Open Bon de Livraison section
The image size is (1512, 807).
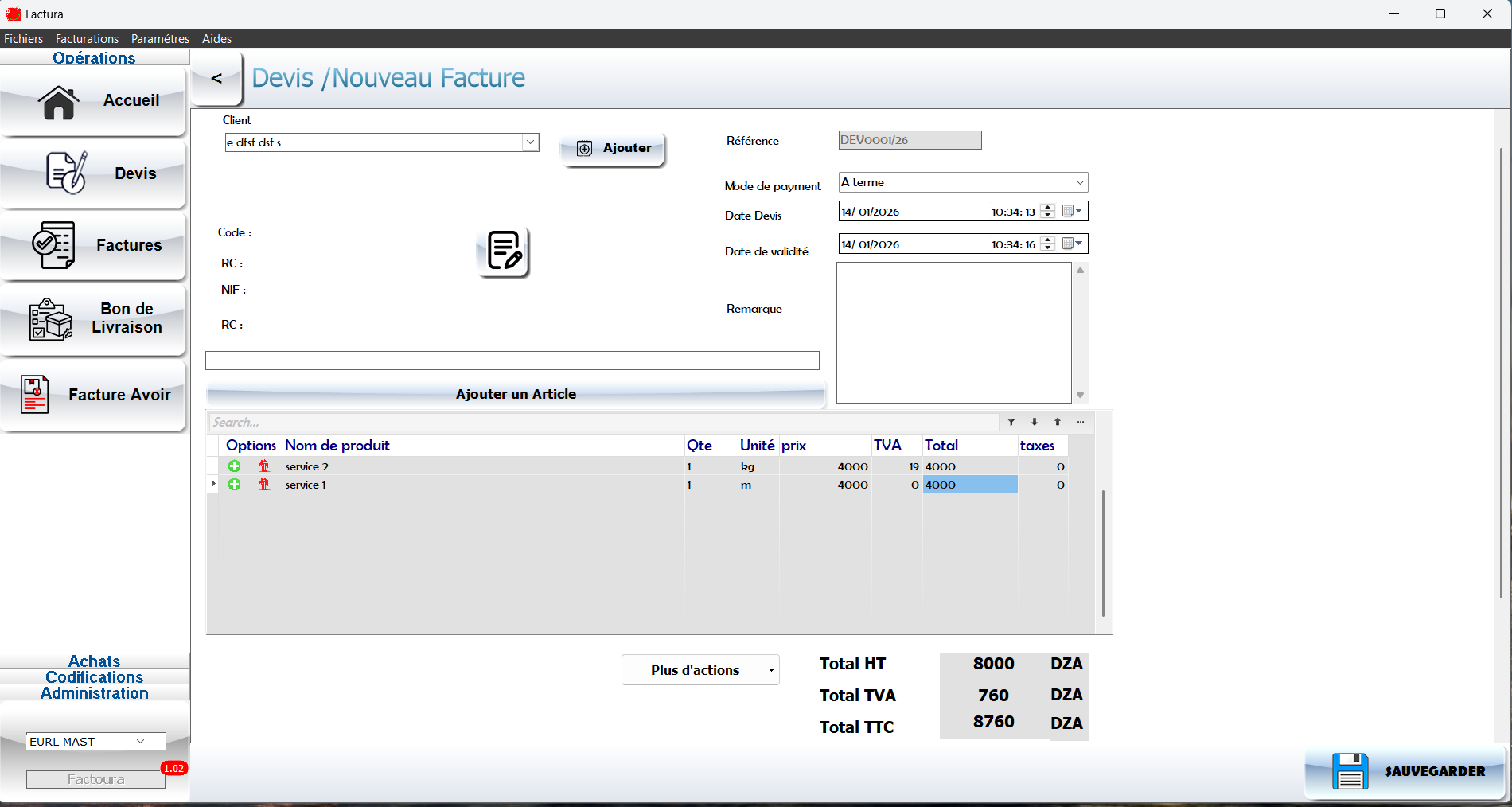pos(94,318)
